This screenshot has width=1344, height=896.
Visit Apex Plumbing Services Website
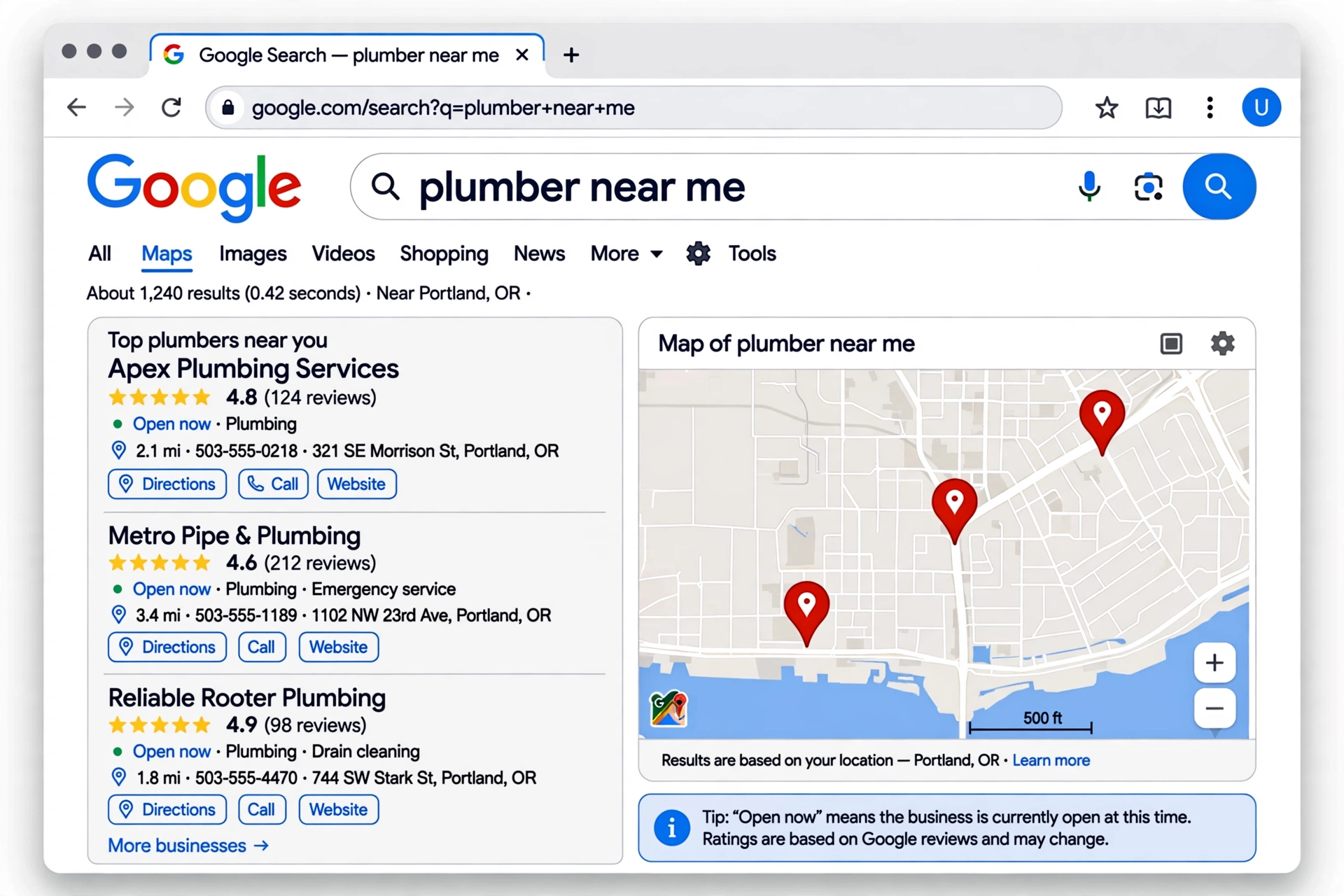point(357,484)
